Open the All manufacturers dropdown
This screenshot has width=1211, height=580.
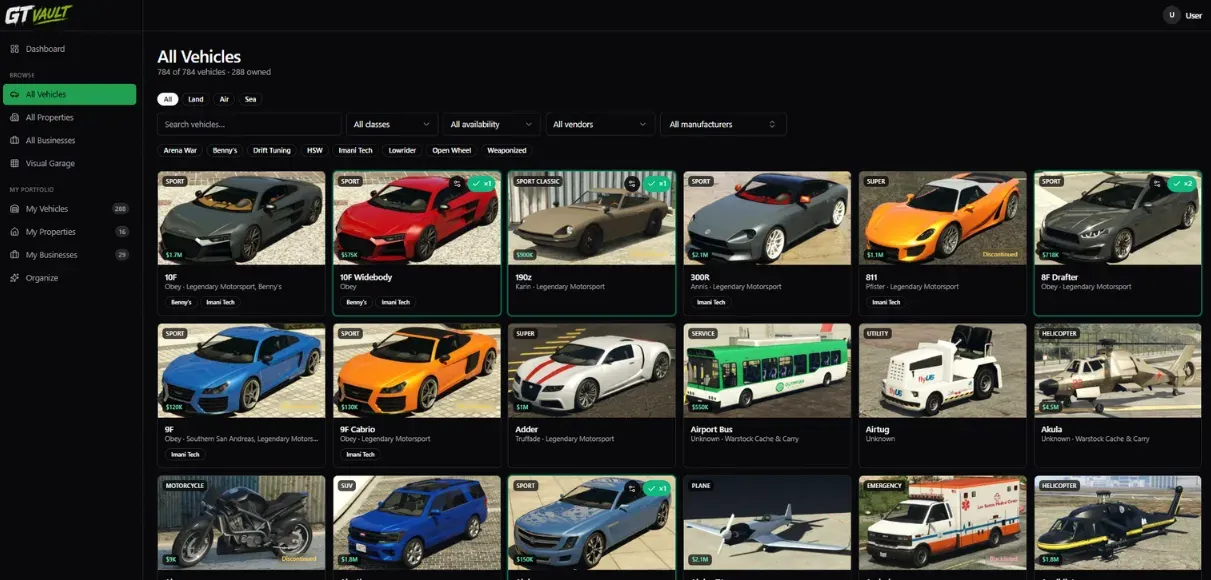(x=723, y=124)
